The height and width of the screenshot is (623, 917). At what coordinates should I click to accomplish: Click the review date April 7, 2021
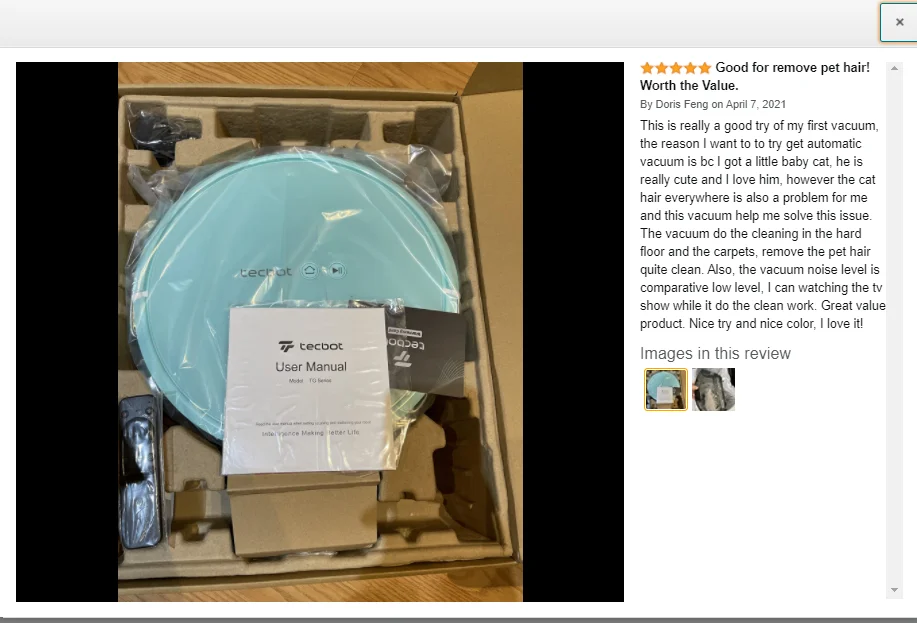tap(756, 104)
